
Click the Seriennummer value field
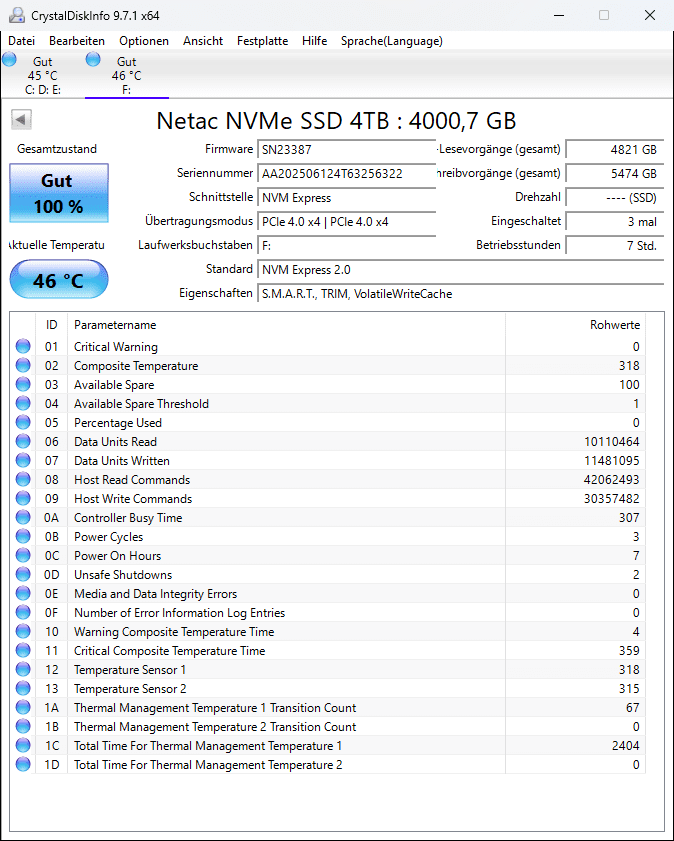click(x=346, y=174)
